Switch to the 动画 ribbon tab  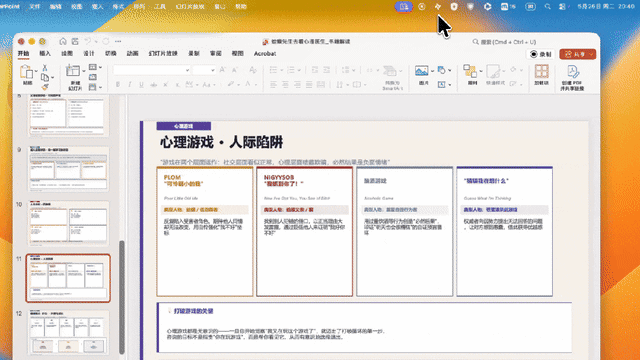coord(132,54)
